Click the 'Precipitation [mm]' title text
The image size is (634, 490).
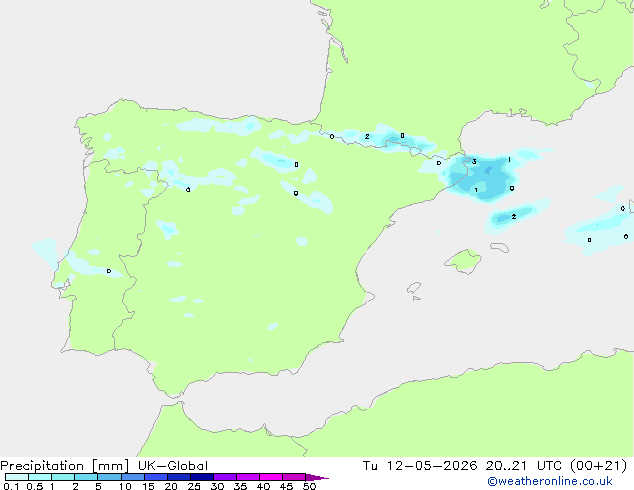pyautogui.click(x=65, y=466)
